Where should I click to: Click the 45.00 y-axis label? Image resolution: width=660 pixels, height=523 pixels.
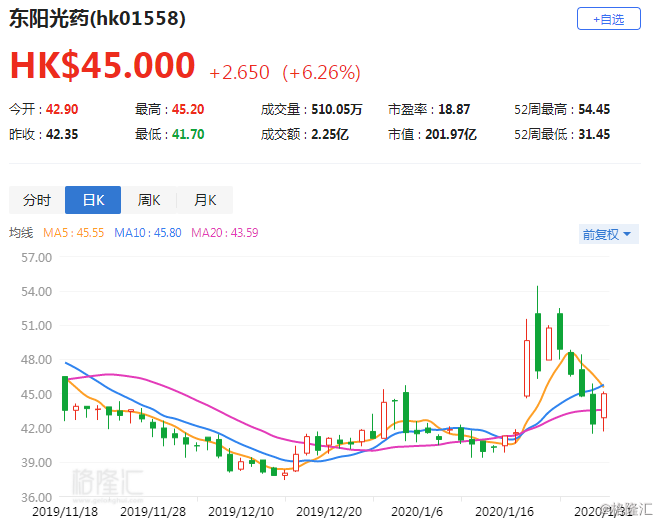[x=37, y=395]
